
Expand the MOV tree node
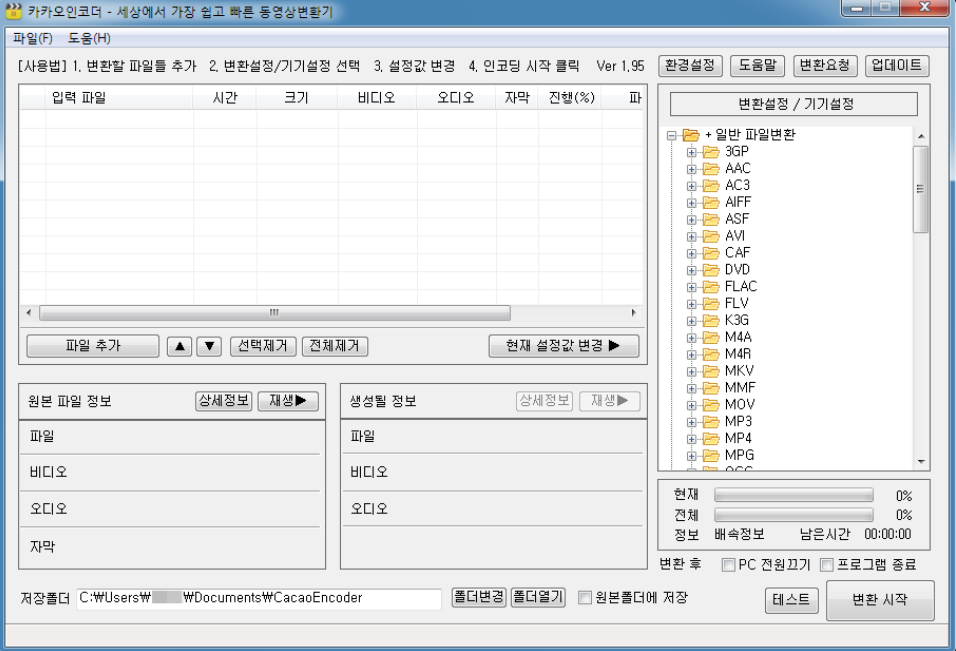(x=691, y=405)
